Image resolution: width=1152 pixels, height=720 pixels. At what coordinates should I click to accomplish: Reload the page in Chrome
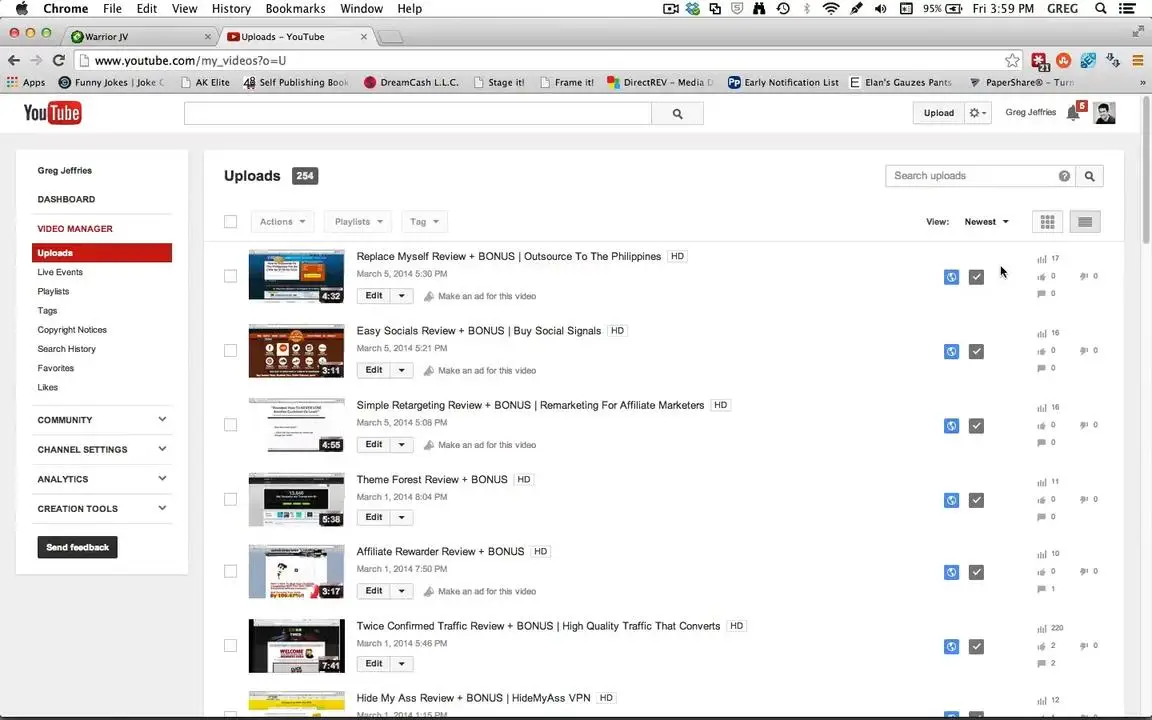point(59,60)
